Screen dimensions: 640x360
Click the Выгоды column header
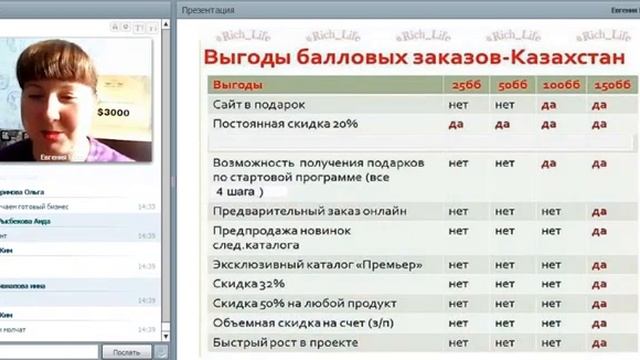pyautogui.click(x=238, y=85)
